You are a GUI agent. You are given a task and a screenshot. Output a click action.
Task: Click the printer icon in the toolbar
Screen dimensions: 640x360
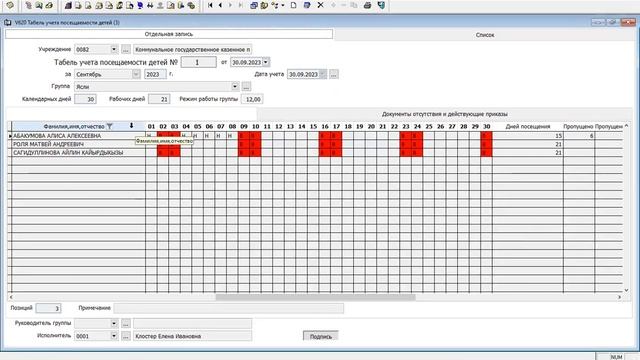367,5
